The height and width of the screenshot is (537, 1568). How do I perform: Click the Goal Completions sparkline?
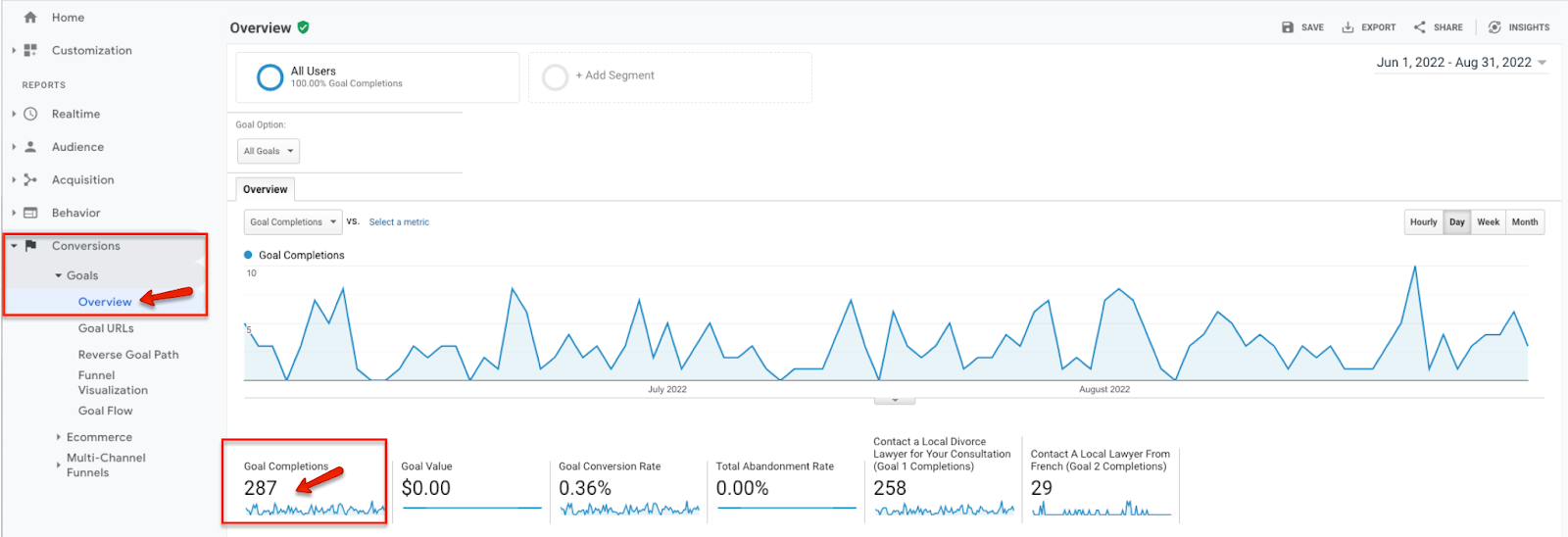(x=315, y=509)
